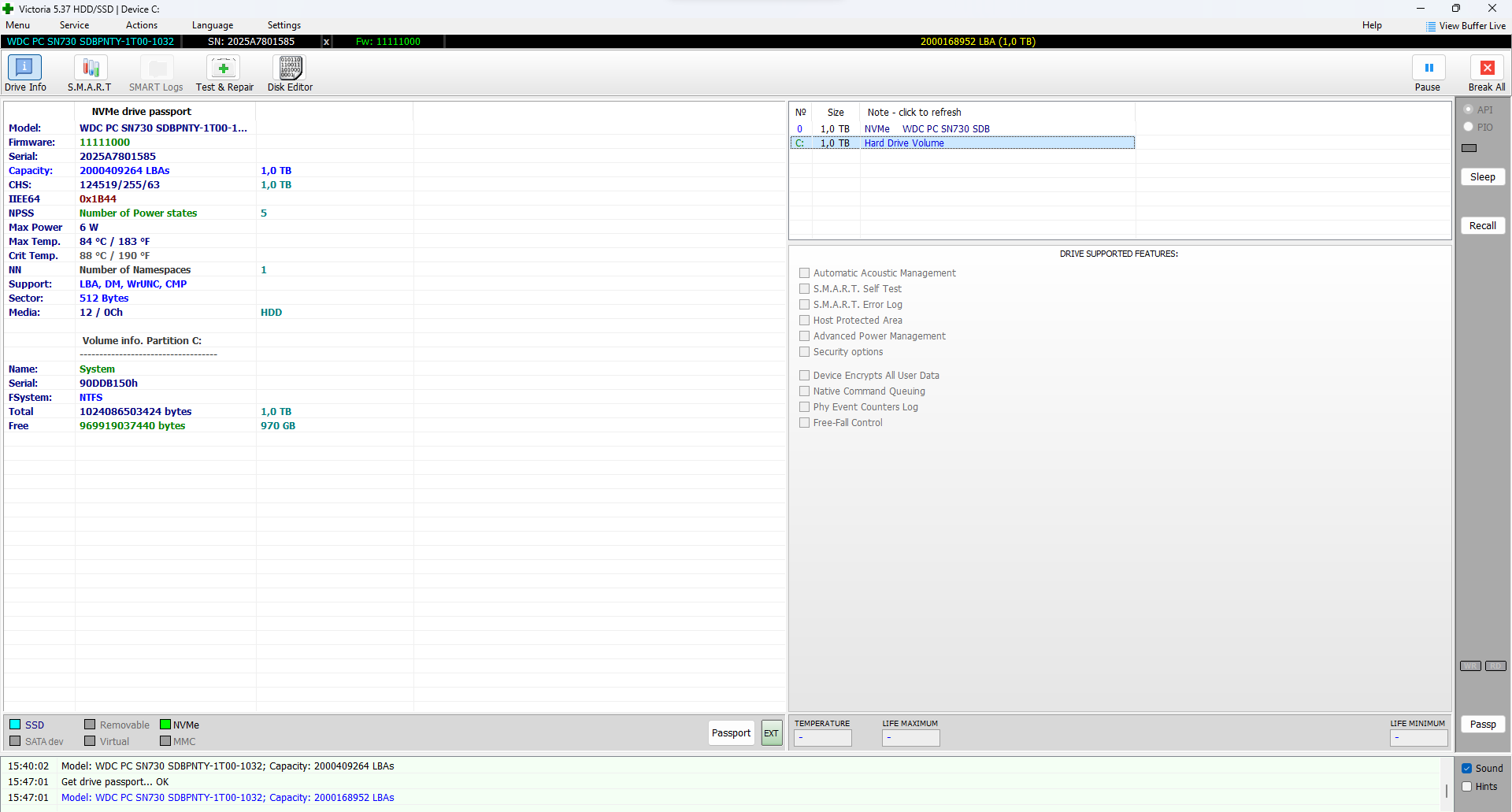
Task: Click the Size column header
Action: click(836, 113)
